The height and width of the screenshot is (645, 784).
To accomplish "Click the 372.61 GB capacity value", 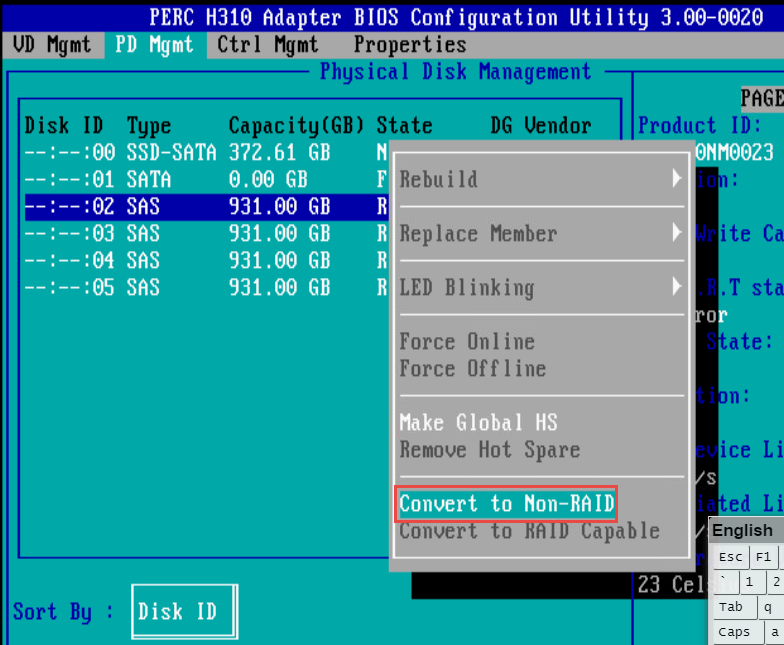I will point(280,152).
